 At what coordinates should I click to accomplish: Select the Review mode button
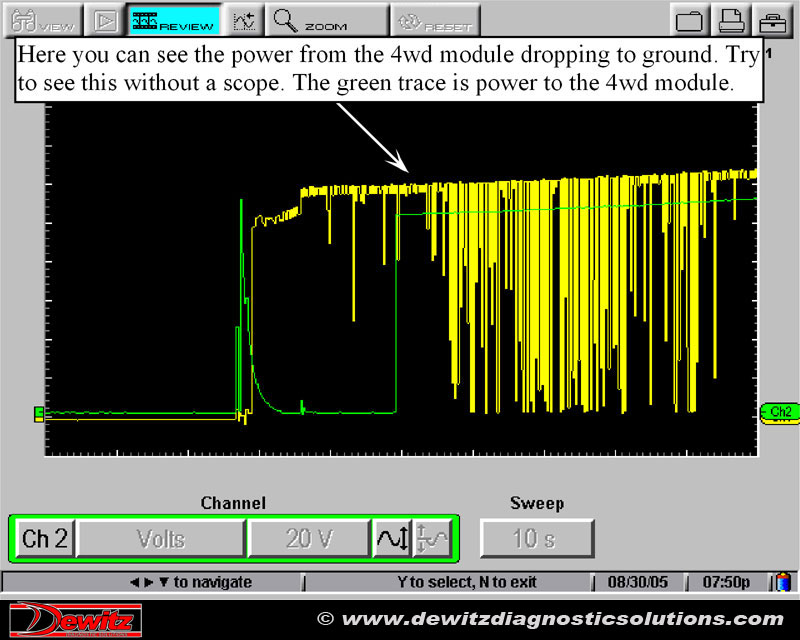[x=173, y=20]
